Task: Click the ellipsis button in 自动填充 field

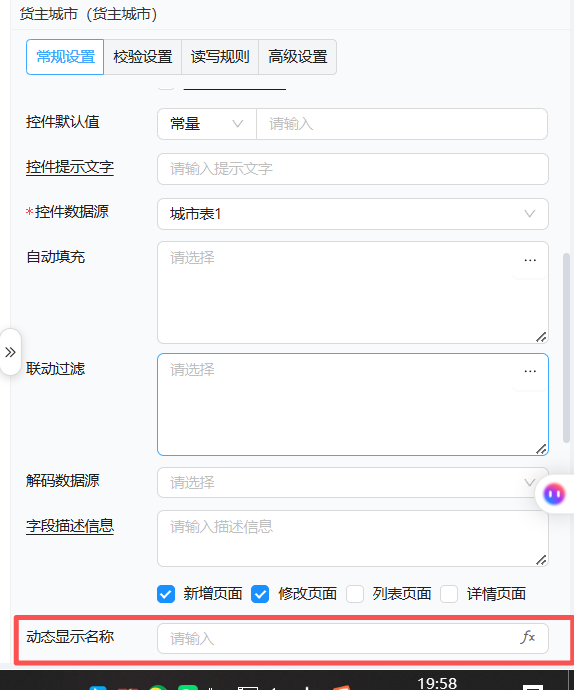Action: click(x=530, y=260)
